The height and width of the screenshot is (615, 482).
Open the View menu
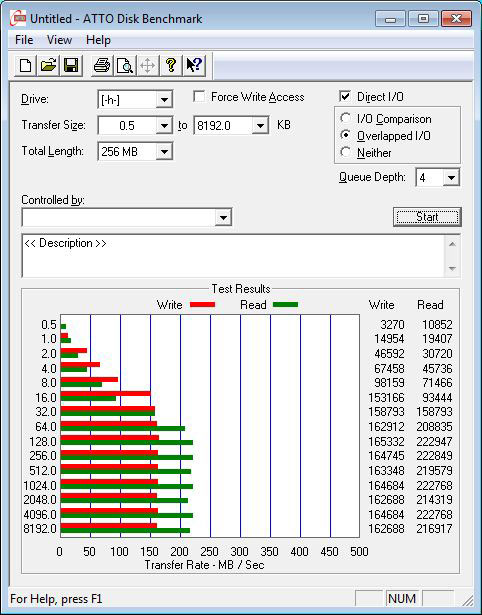tap(59, 40)
